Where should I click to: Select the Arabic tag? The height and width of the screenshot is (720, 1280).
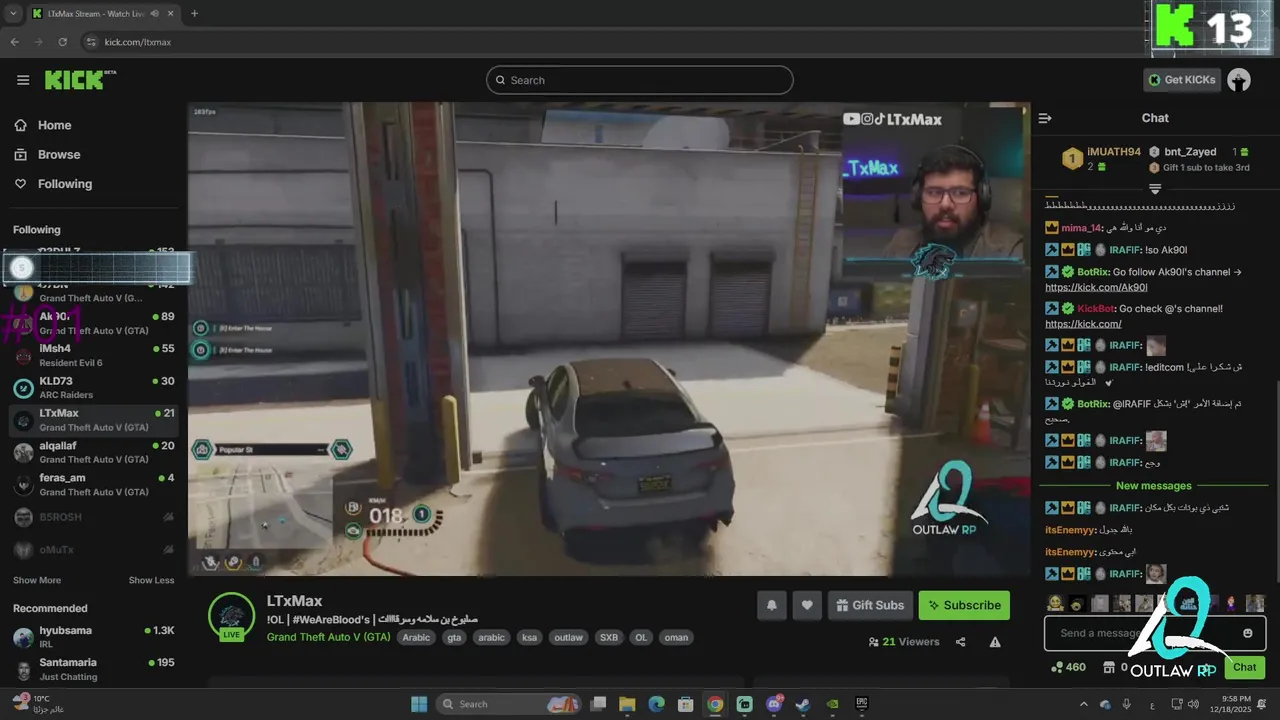tap(416, 638)
